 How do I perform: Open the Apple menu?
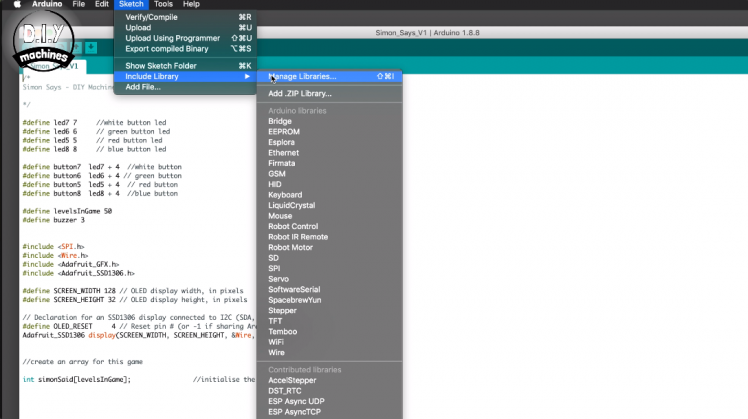point(16,5)
